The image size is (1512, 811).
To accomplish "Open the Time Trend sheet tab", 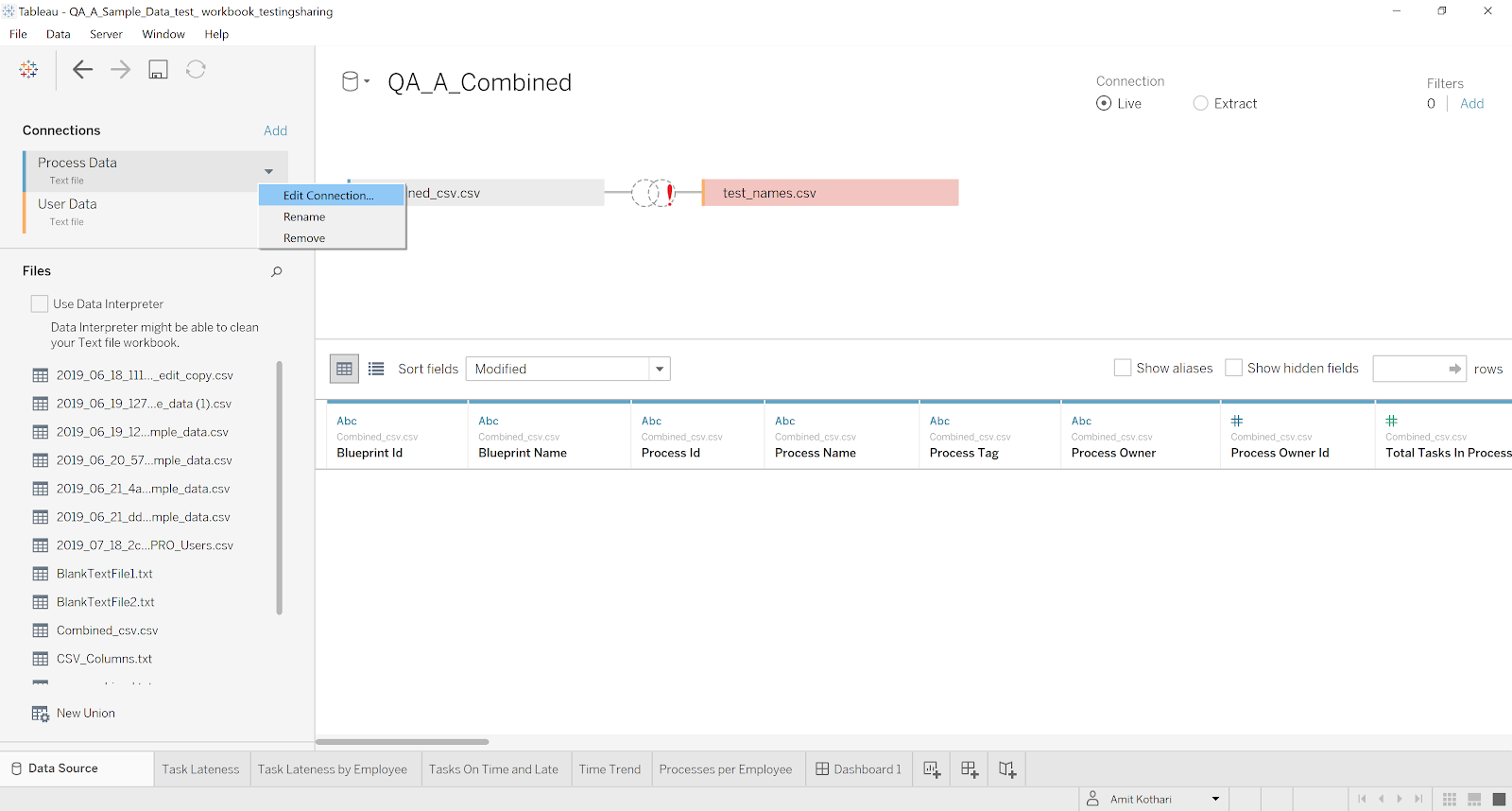I will coord(610,769).
